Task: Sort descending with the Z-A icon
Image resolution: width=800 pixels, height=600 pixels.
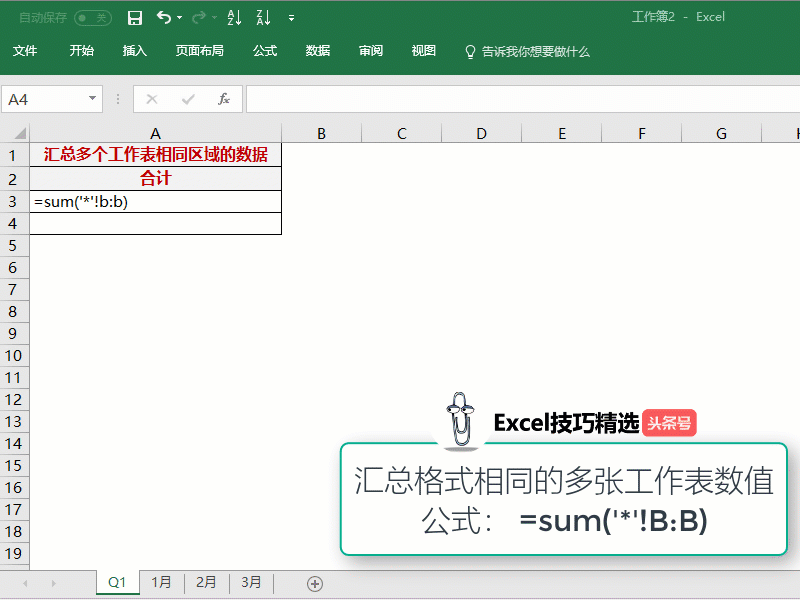Action: [263, 18]
